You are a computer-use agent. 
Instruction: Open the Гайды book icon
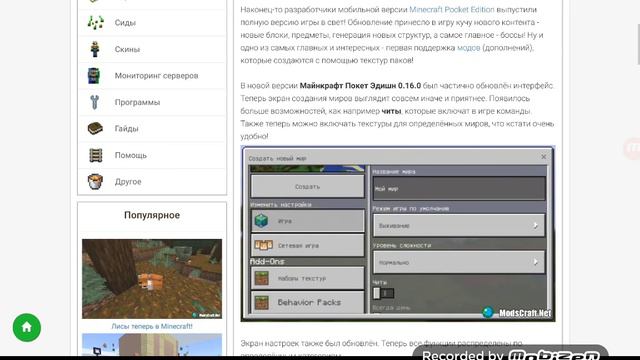point(95,129)
